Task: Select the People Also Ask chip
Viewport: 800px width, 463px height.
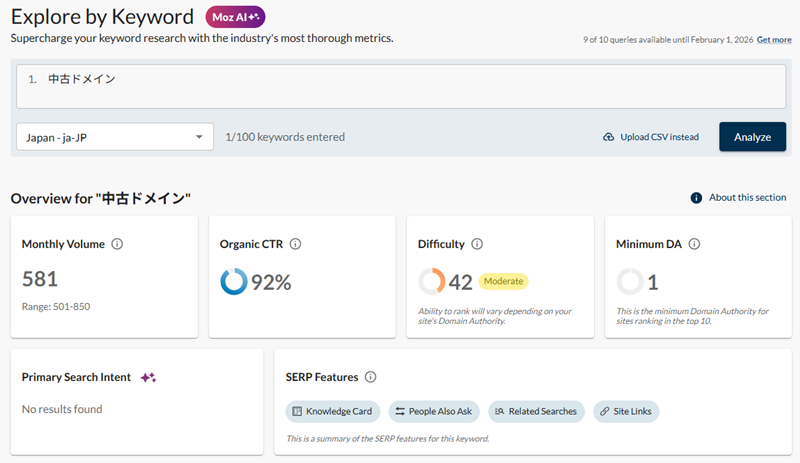Action: click(x=434, y=411)
